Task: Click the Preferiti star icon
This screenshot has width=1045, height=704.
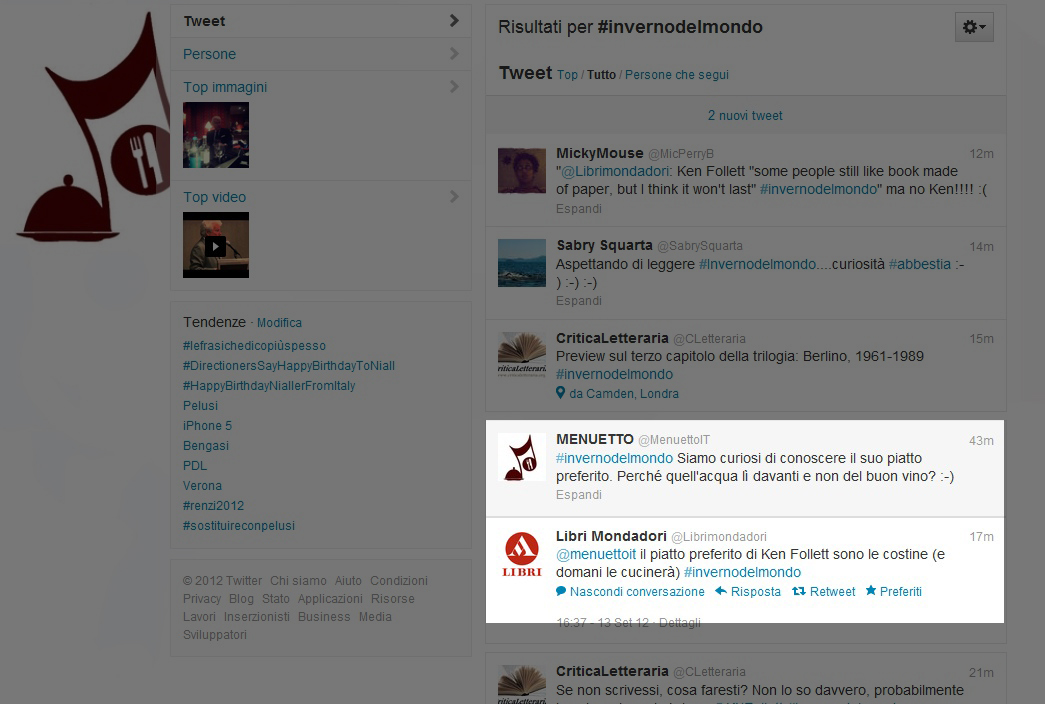Action: (870, 591)
